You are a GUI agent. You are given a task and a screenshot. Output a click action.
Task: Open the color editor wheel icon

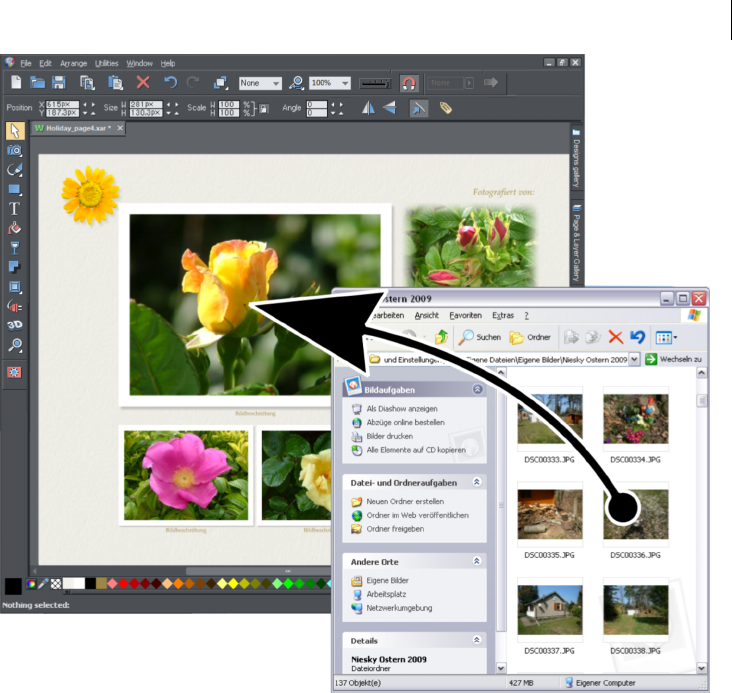pos(31,584)
